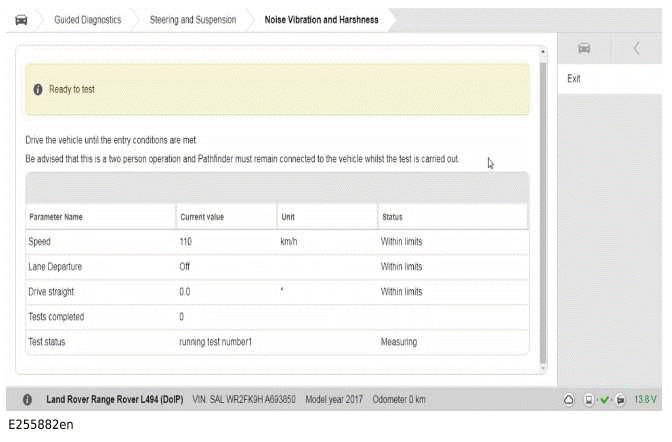Click the diagnostic device status icon

[590, 400]
